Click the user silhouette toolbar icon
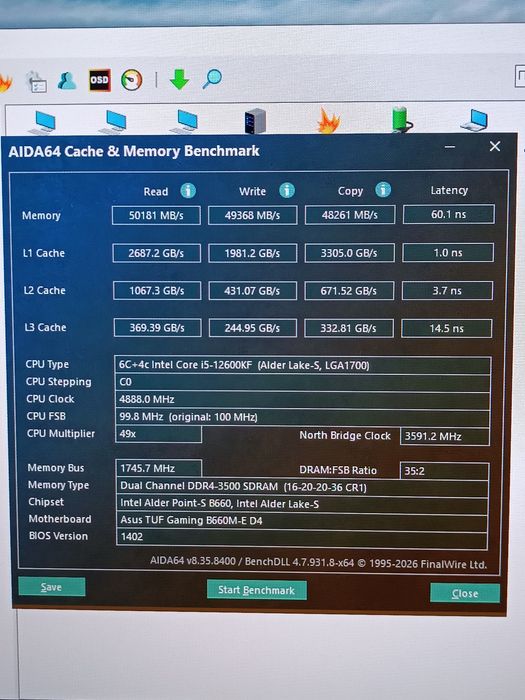The width and height of the screenshot is (525, 700). pyautogui.click(x=67, y=81)
